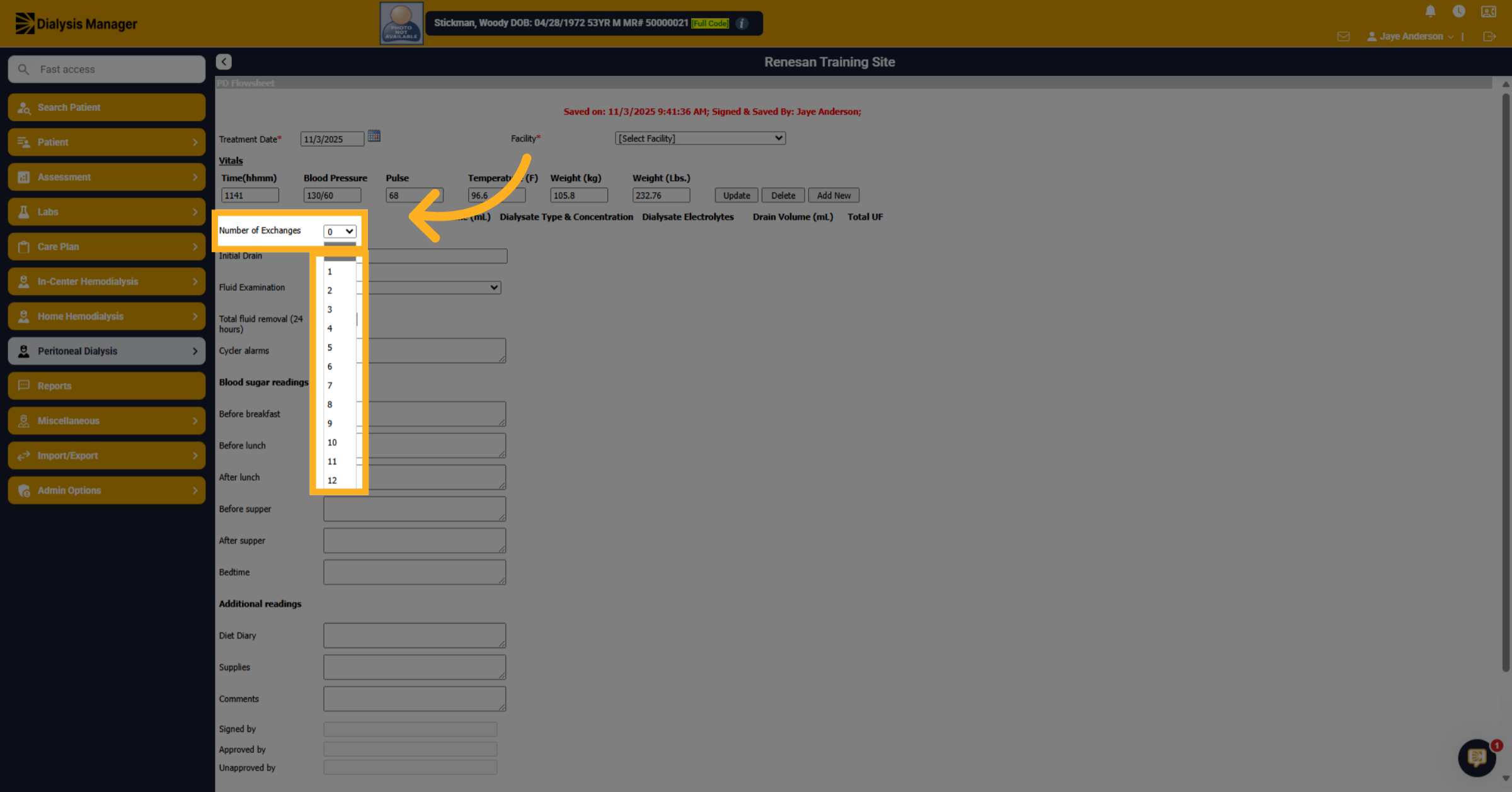
Task: Open the Facility dropdown
Action: coord(700,138)
